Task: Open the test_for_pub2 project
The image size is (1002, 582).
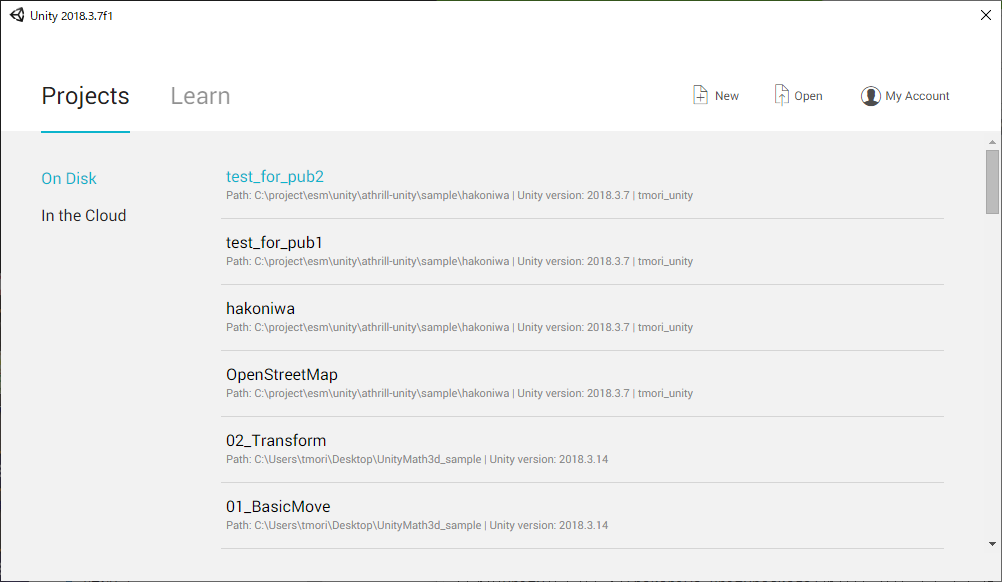Action: pos(275,176)
